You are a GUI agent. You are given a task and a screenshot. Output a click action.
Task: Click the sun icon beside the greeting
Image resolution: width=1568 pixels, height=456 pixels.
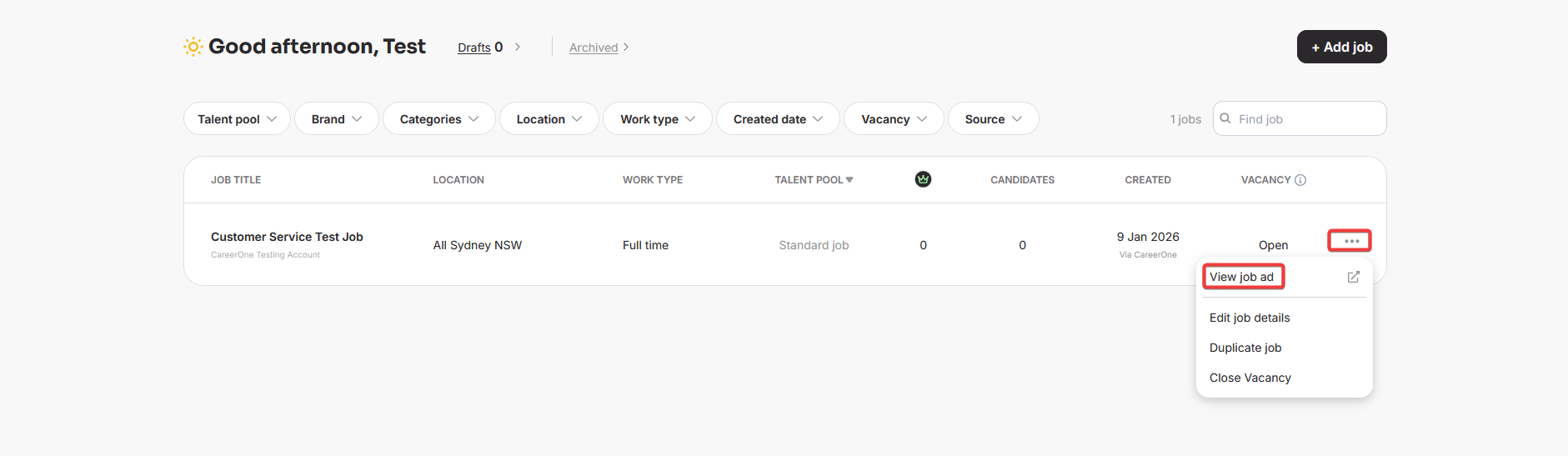[193, 47]
